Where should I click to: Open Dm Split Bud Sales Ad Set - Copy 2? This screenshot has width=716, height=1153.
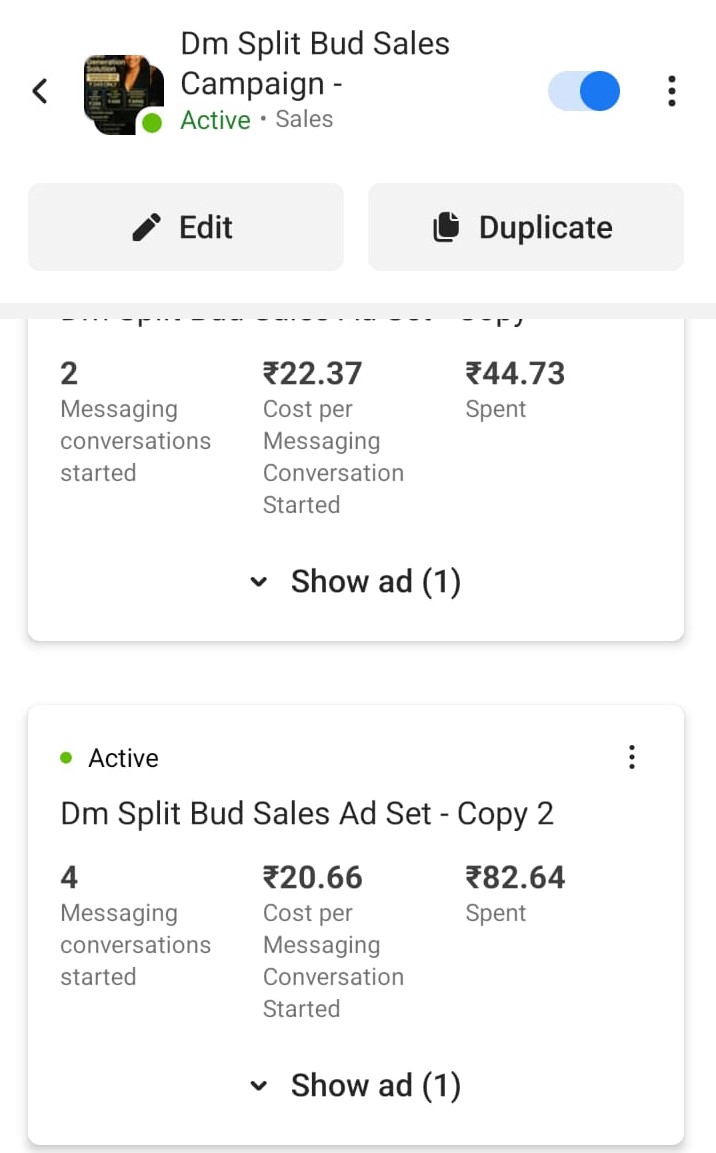click(x=307, y=813)
